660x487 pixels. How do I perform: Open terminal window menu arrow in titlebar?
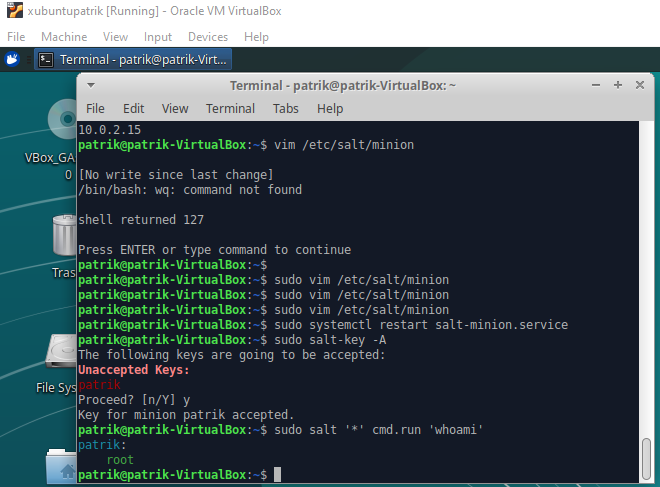pyautogui.click(x=93, y=86)
